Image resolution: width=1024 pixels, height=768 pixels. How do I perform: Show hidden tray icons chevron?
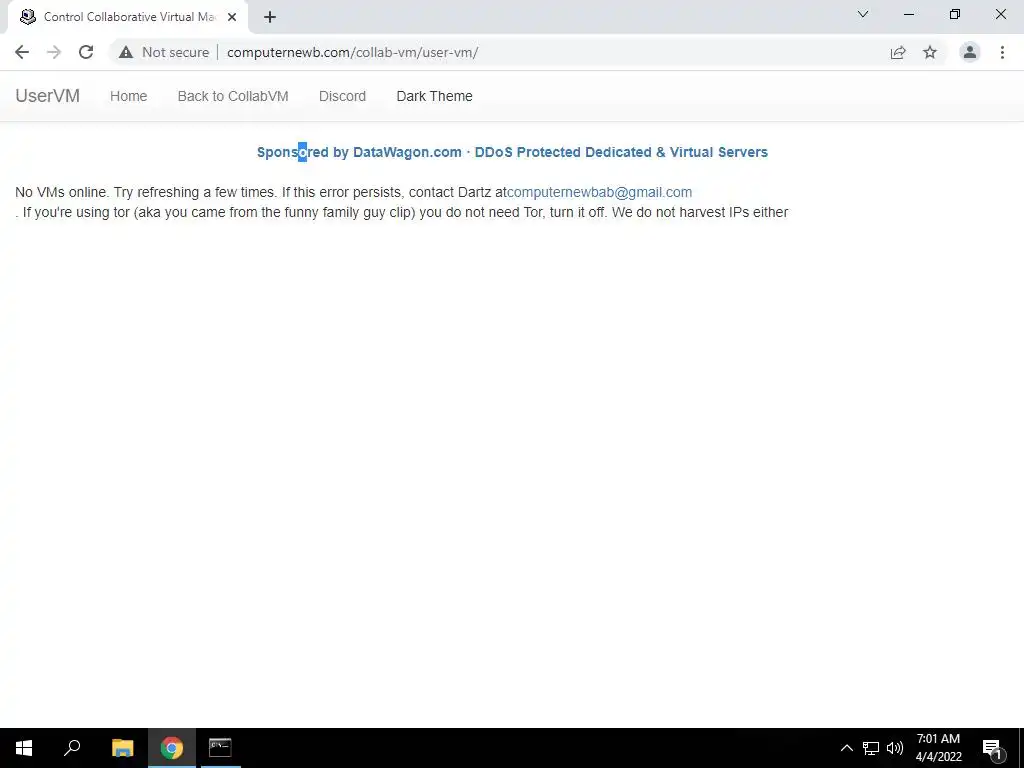tap(846, 748)
